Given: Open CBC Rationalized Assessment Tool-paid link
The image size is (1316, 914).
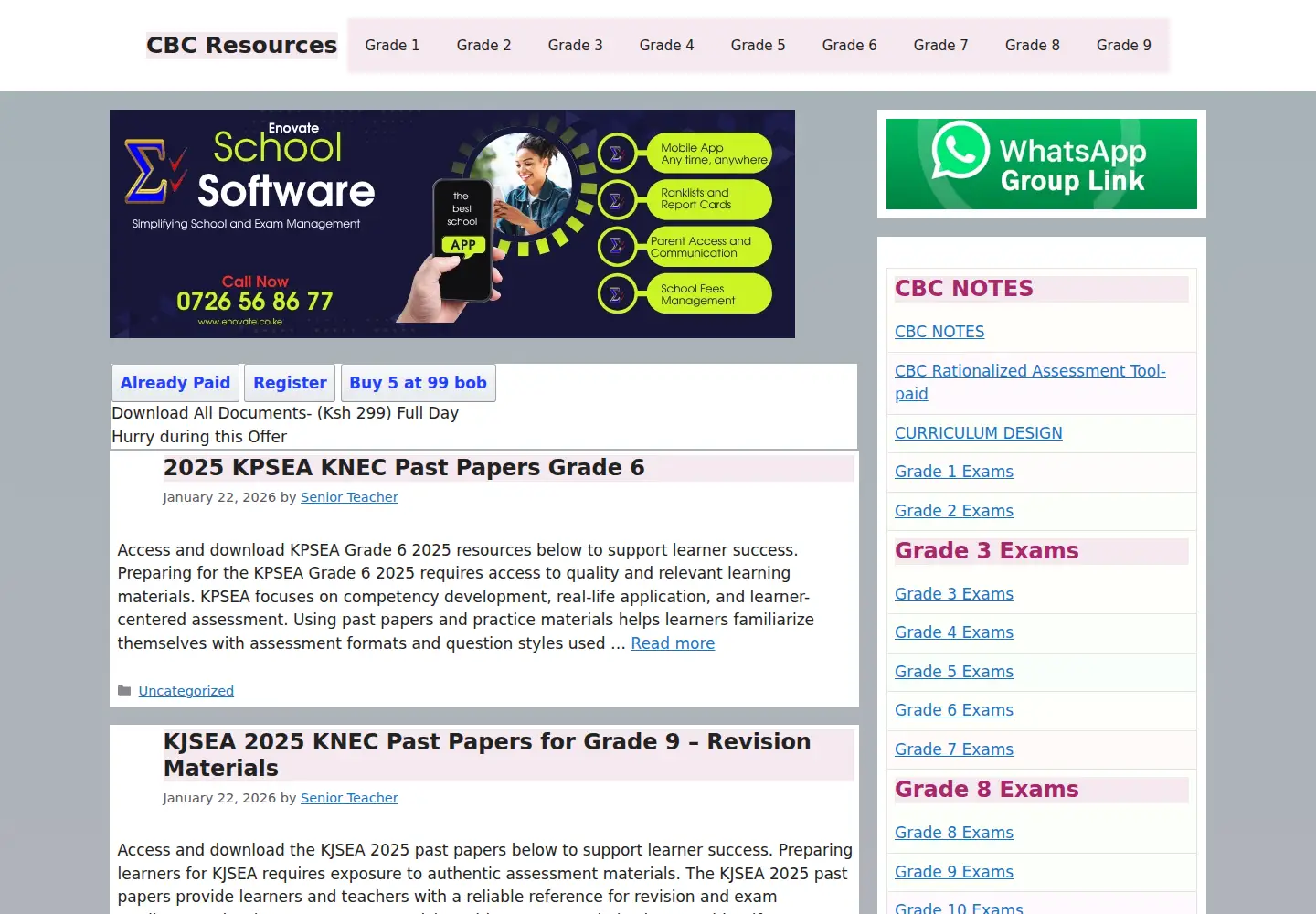Looking at the screenshot, I should click(x=1030, y=382).
